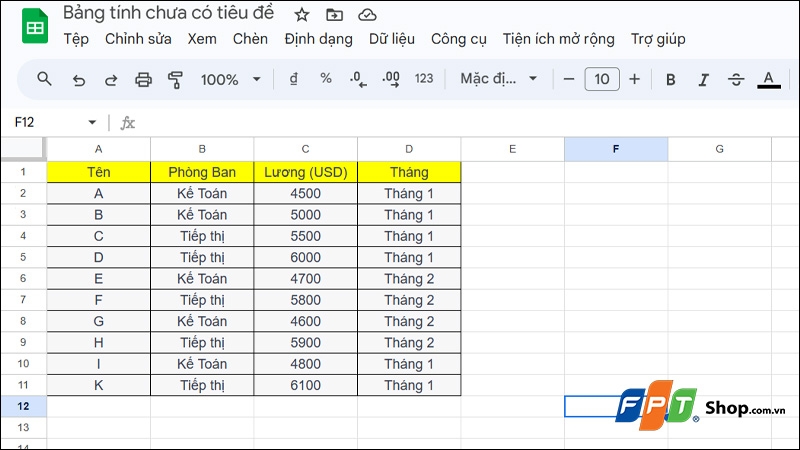Format as currency (đ)

(x=293, y=79)
